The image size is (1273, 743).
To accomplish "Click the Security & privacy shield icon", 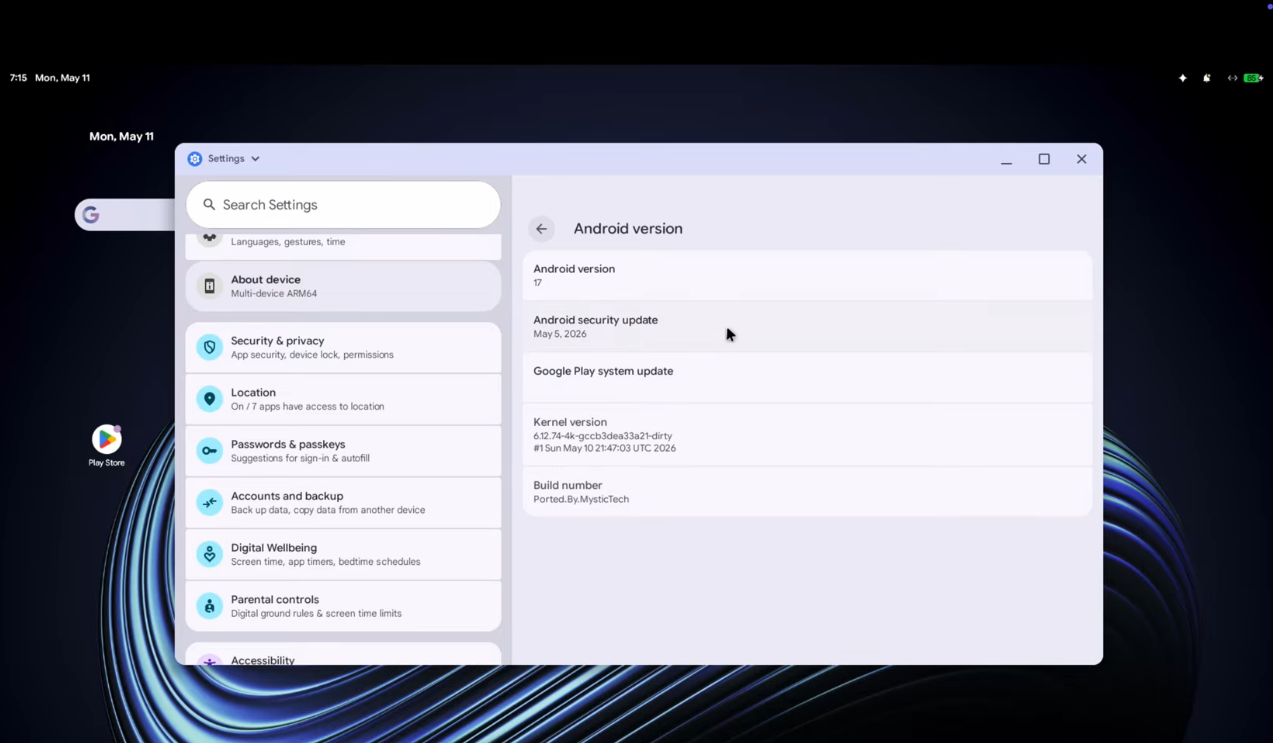I will [x=209, y=347].
